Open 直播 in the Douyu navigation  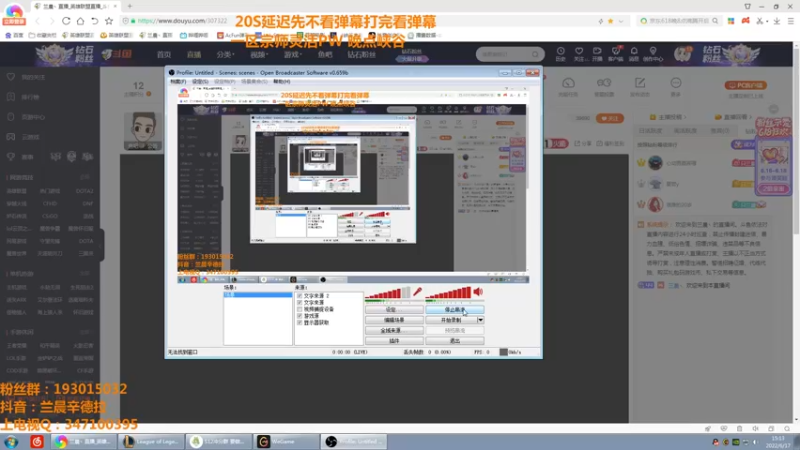pos(194,55)
